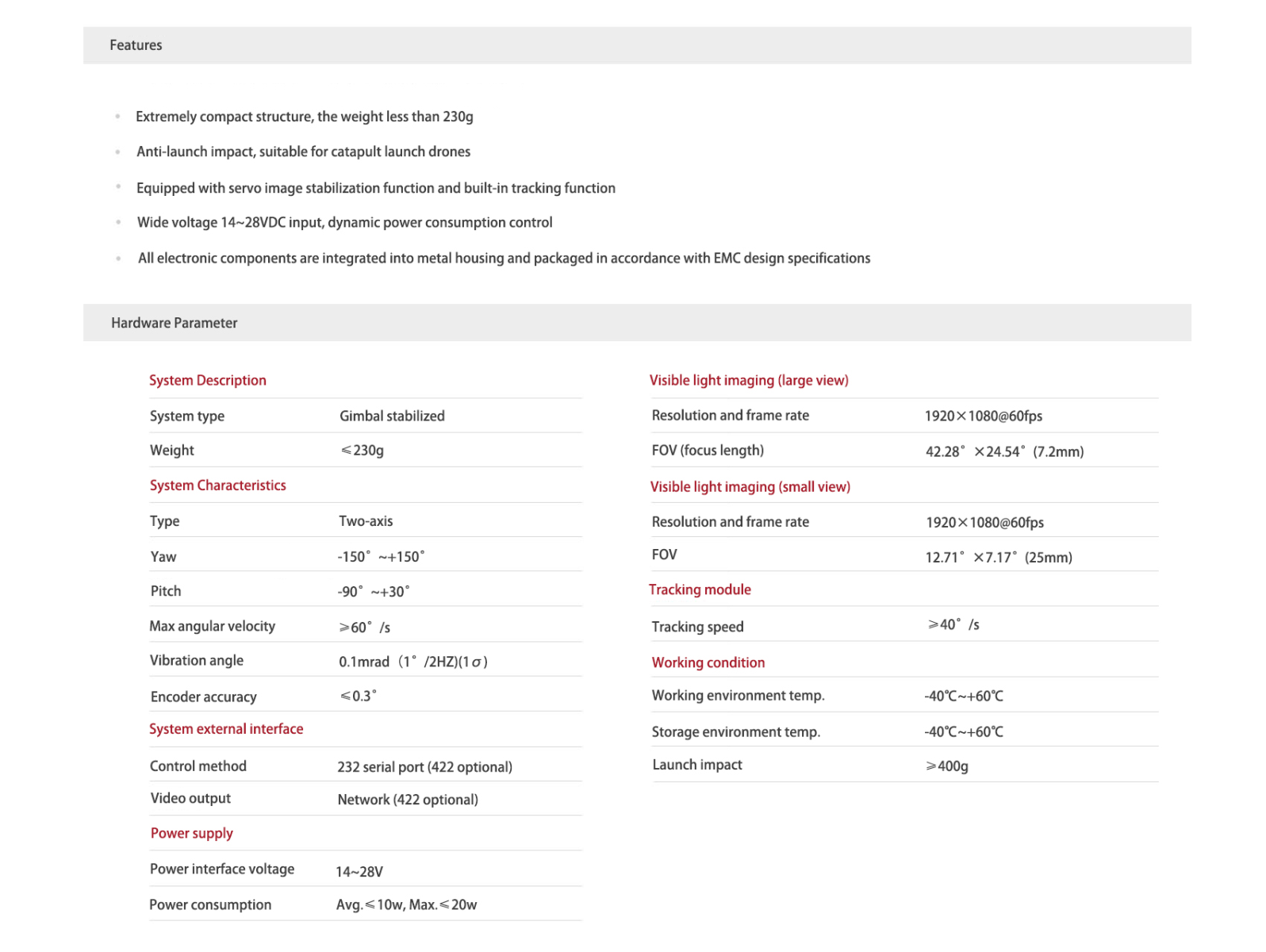Click the Control method label
The width and height of the screenshot is (1266, 952).
click(x=198, y=766)
